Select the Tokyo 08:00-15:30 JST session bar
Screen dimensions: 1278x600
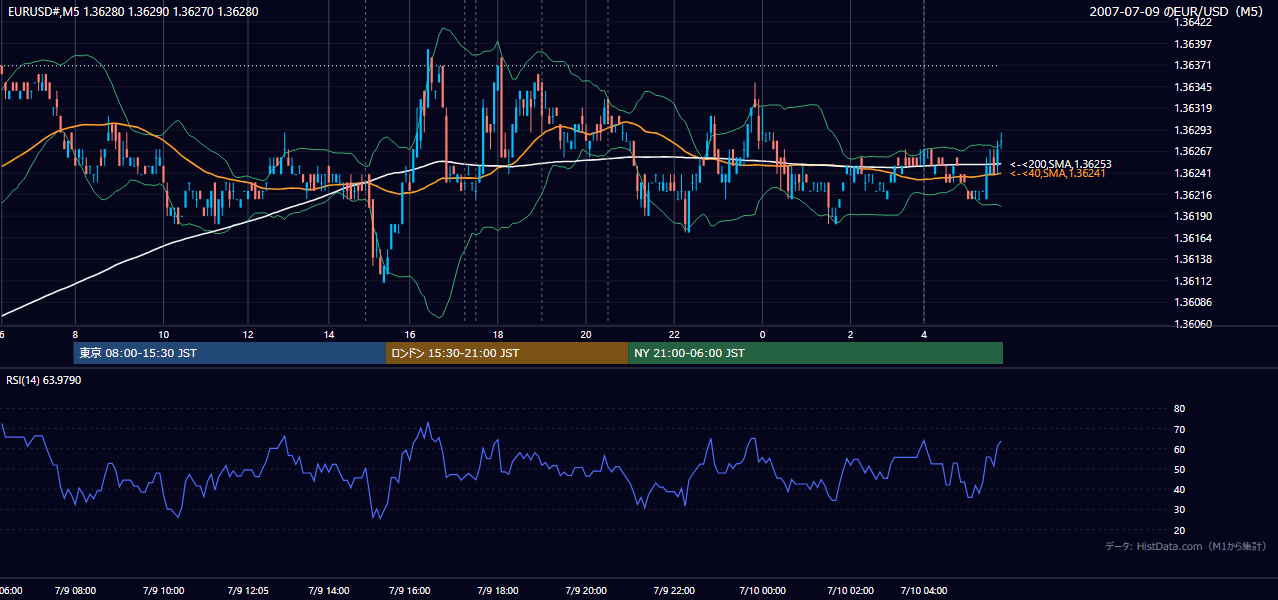click(229, 353)
